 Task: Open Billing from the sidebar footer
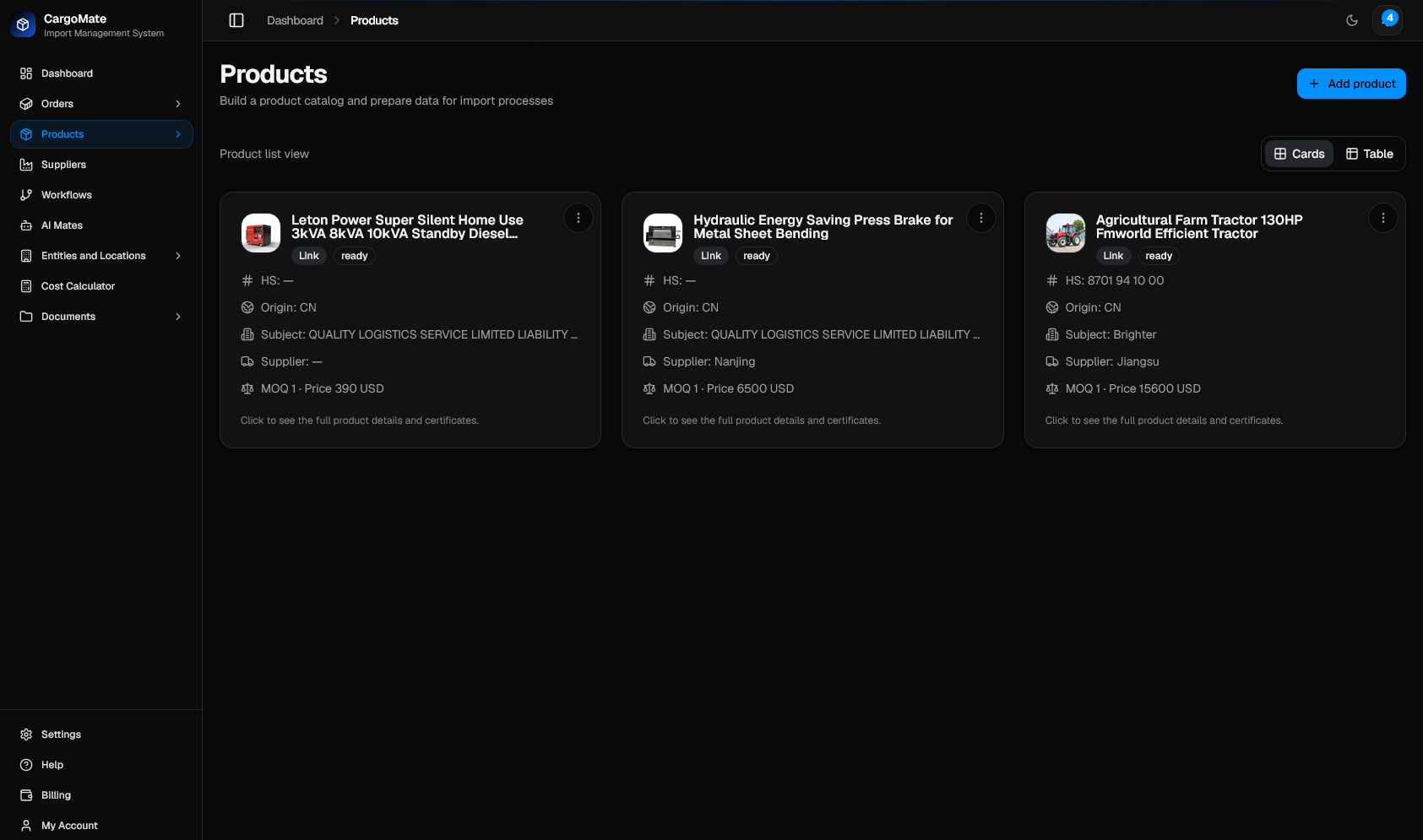pos(101,795)
